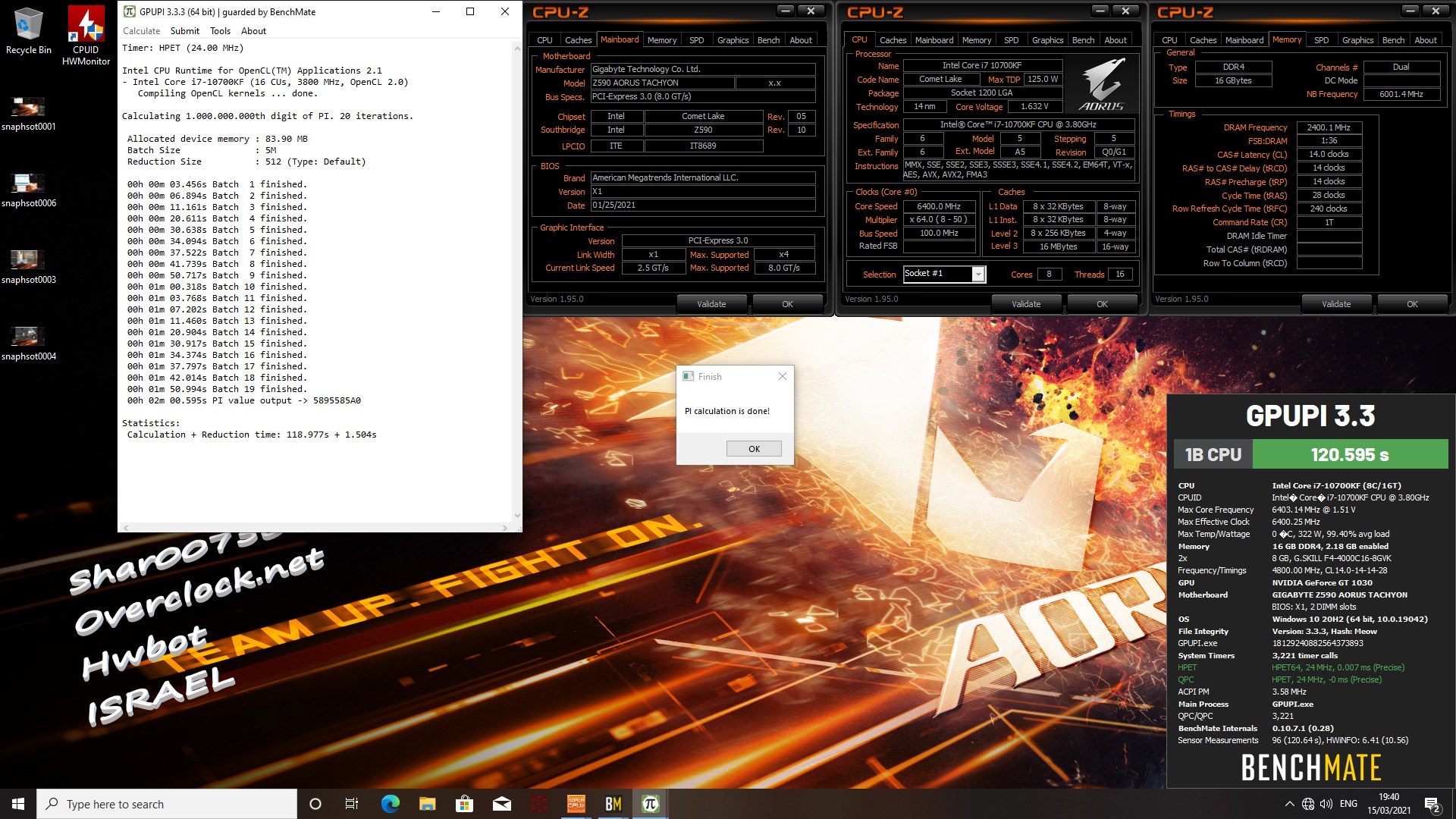Select the snaphsot0003 desktop file

point(29,267)
